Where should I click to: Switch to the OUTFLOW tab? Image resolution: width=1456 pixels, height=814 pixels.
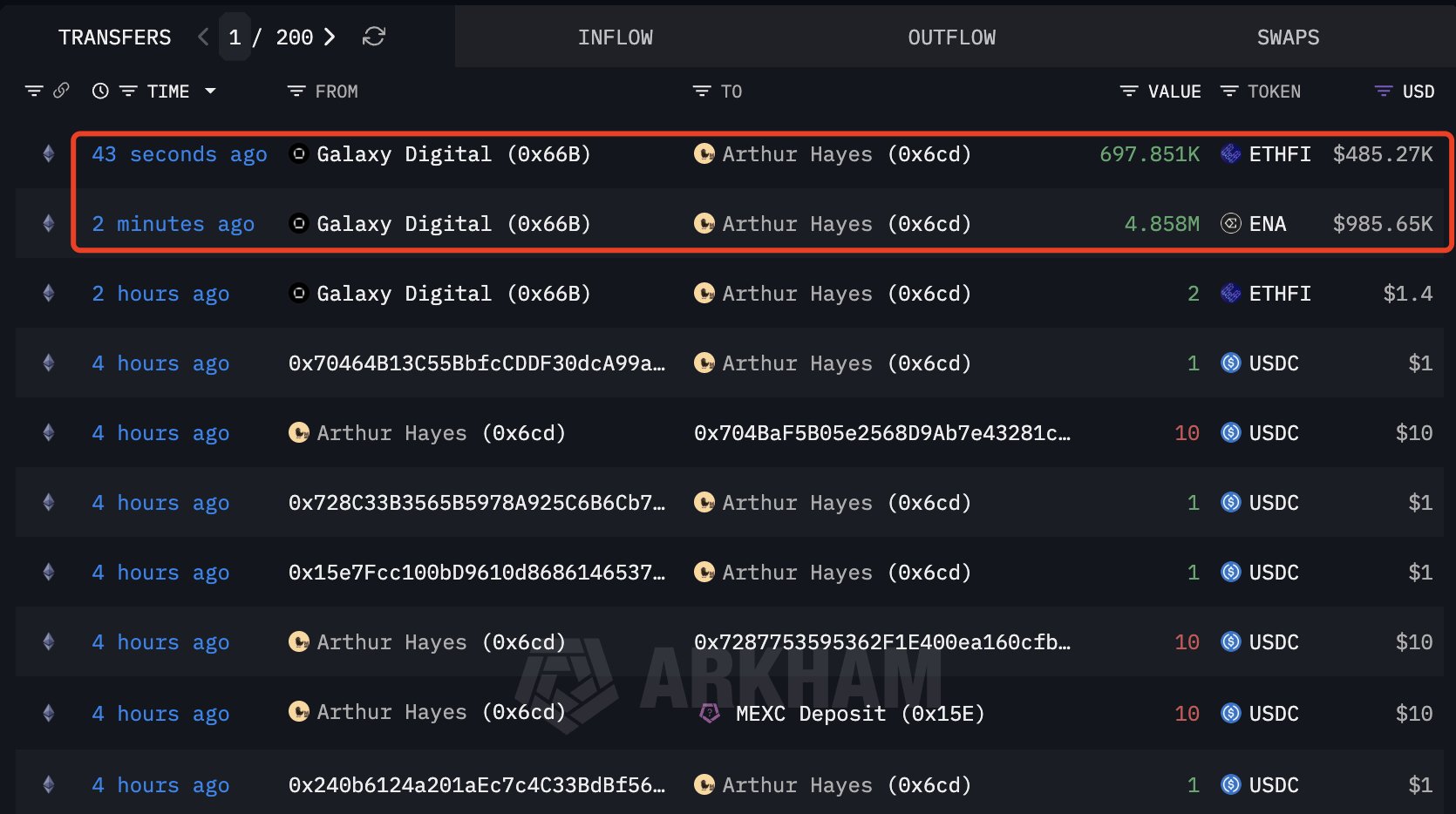(951, 37)
